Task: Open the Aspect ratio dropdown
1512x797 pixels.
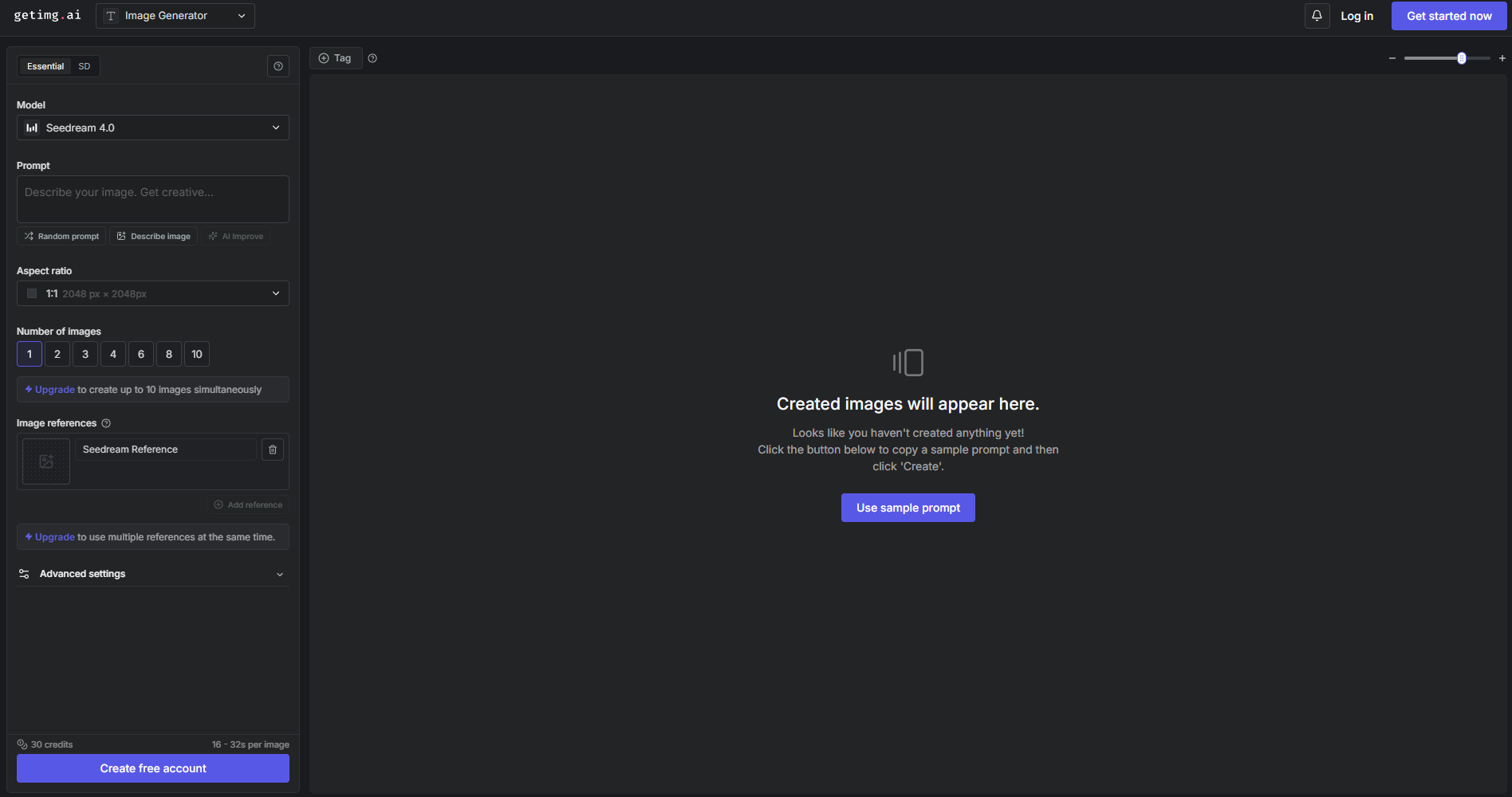Action: click(x=153, y=293)
